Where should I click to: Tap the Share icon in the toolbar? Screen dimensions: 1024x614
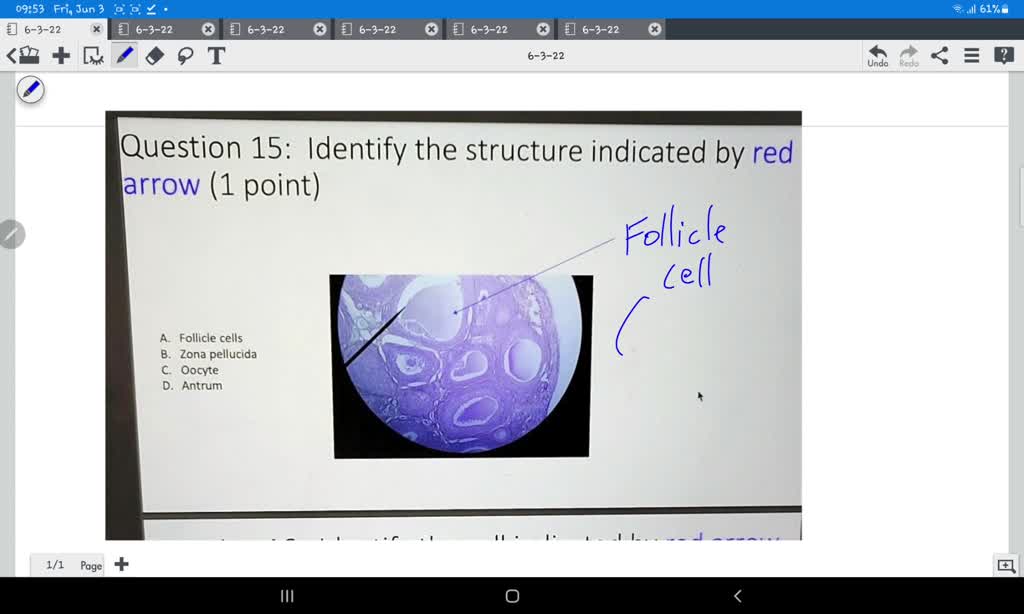pos(938,56)
